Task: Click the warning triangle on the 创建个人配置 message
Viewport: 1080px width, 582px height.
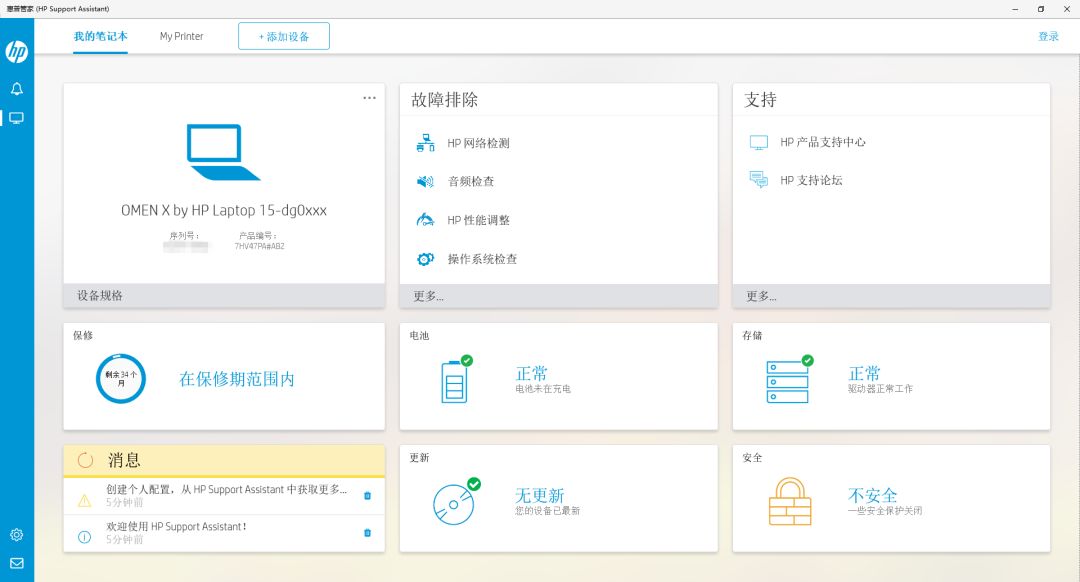Action: [85, 501]
